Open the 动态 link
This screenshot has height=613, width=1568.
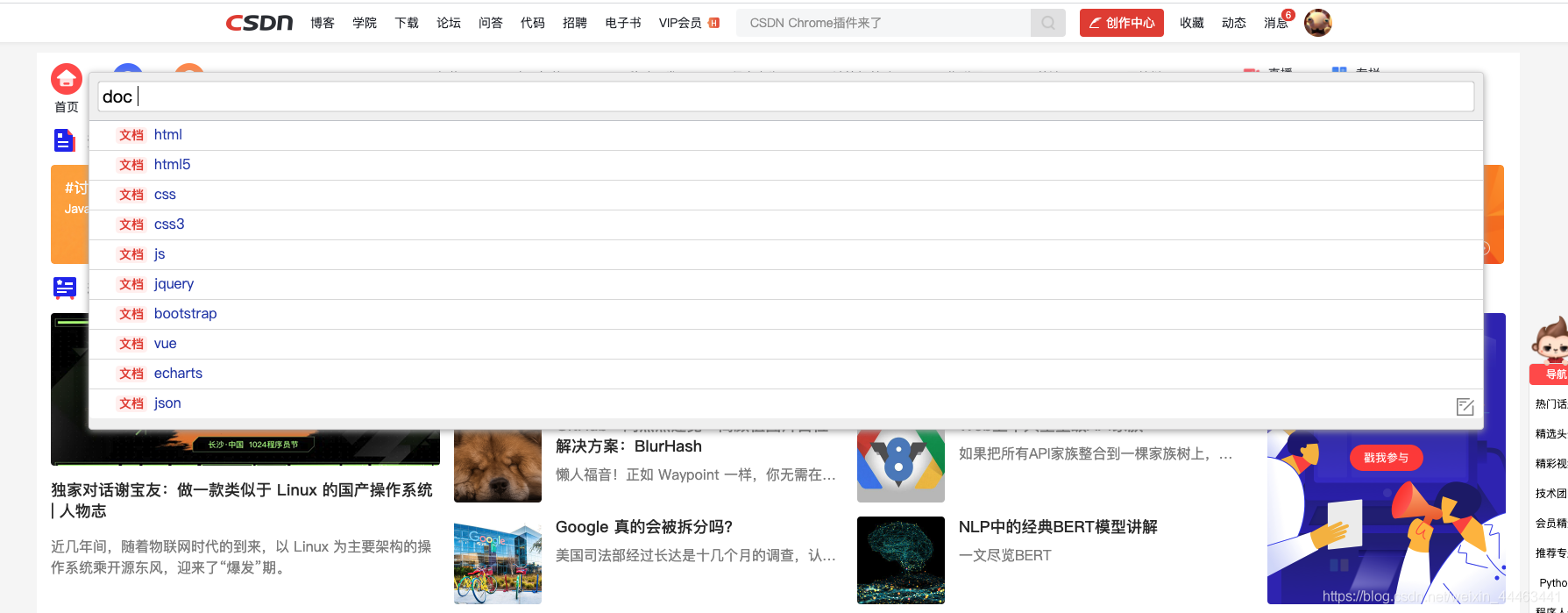[1234, 23]
